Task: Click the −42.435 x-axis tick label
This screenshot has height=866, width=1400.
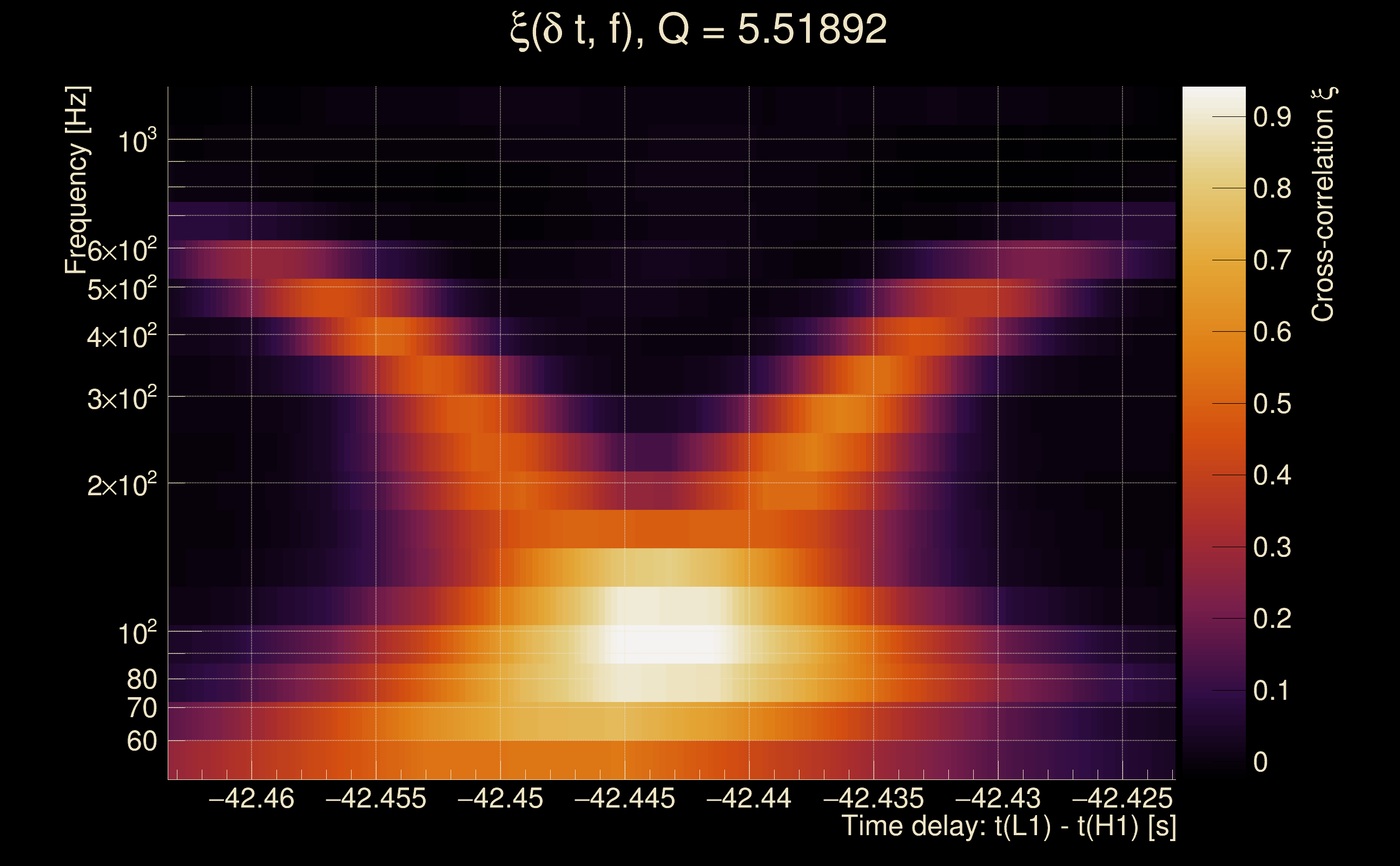Action: click(874, 798)
